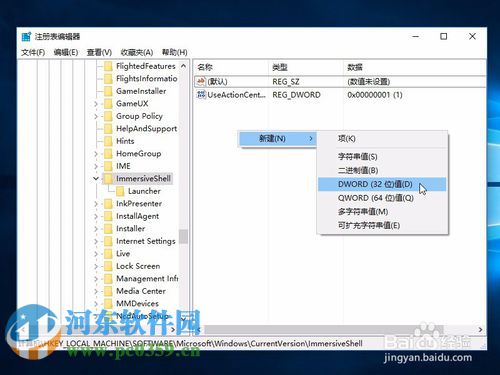Click the Registry Editor app icon in title bar
This screenshot has width=500, height=375.
pos(26,36)
